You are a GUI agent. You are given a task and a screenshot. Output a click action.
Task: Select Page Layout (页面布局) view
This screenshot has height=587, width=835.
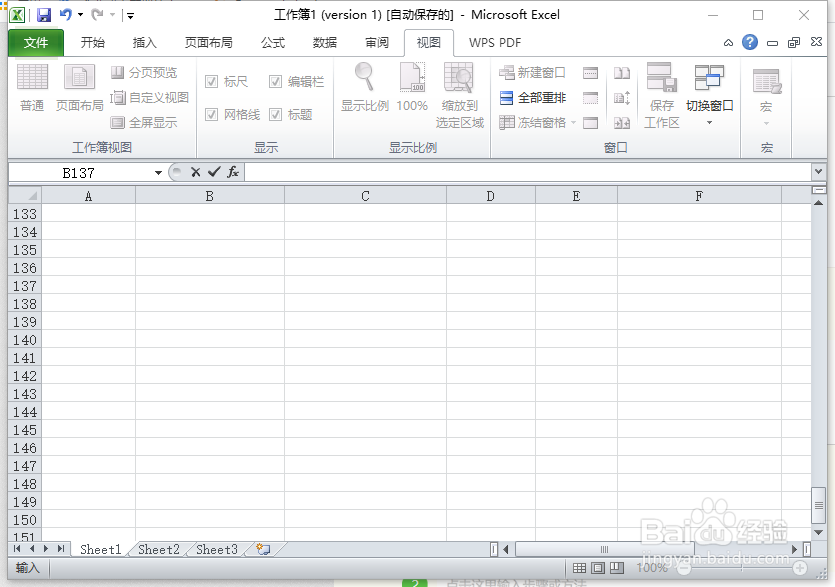79,95
